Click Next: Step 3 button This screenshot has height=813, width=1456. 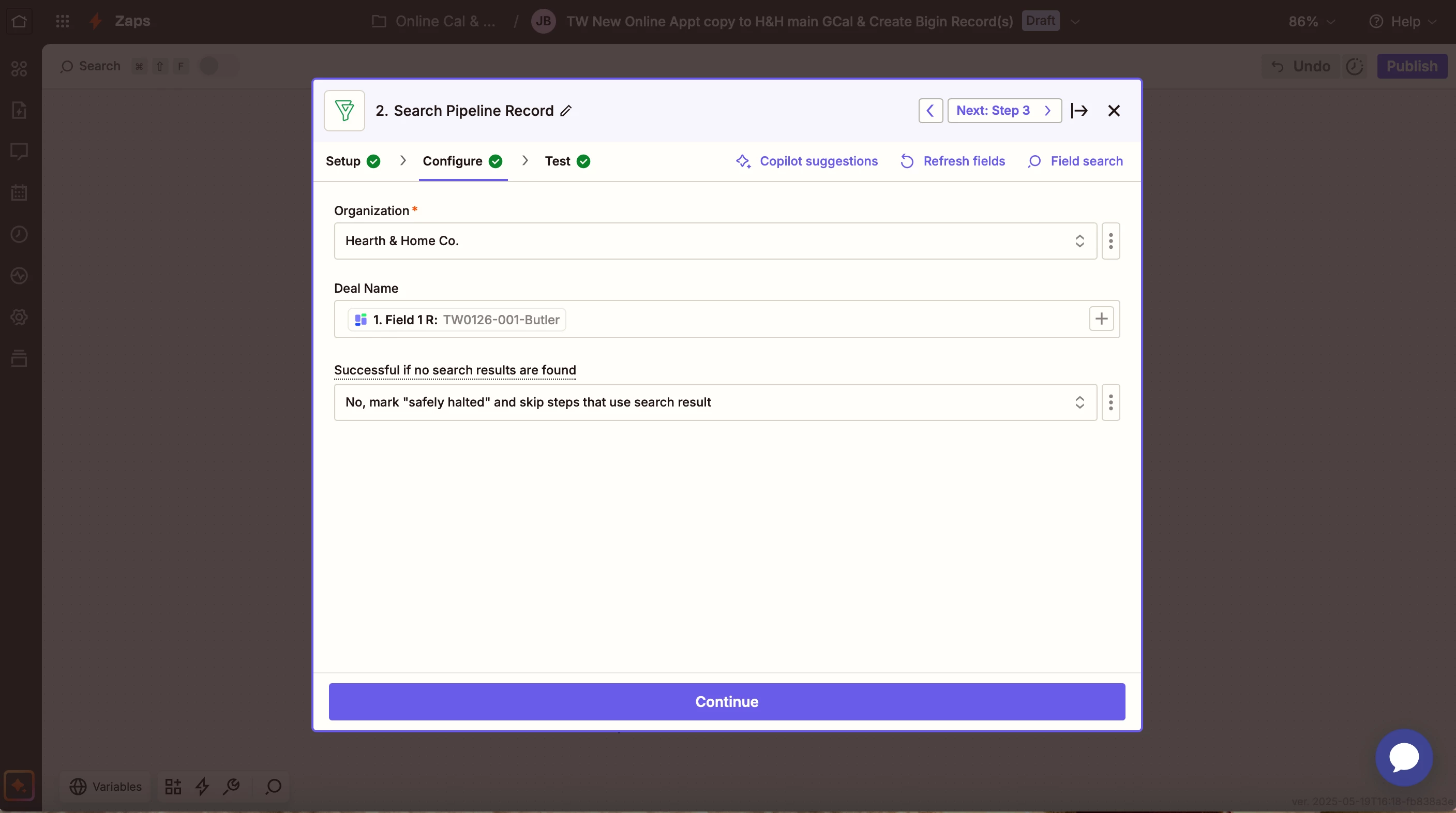1004,110
